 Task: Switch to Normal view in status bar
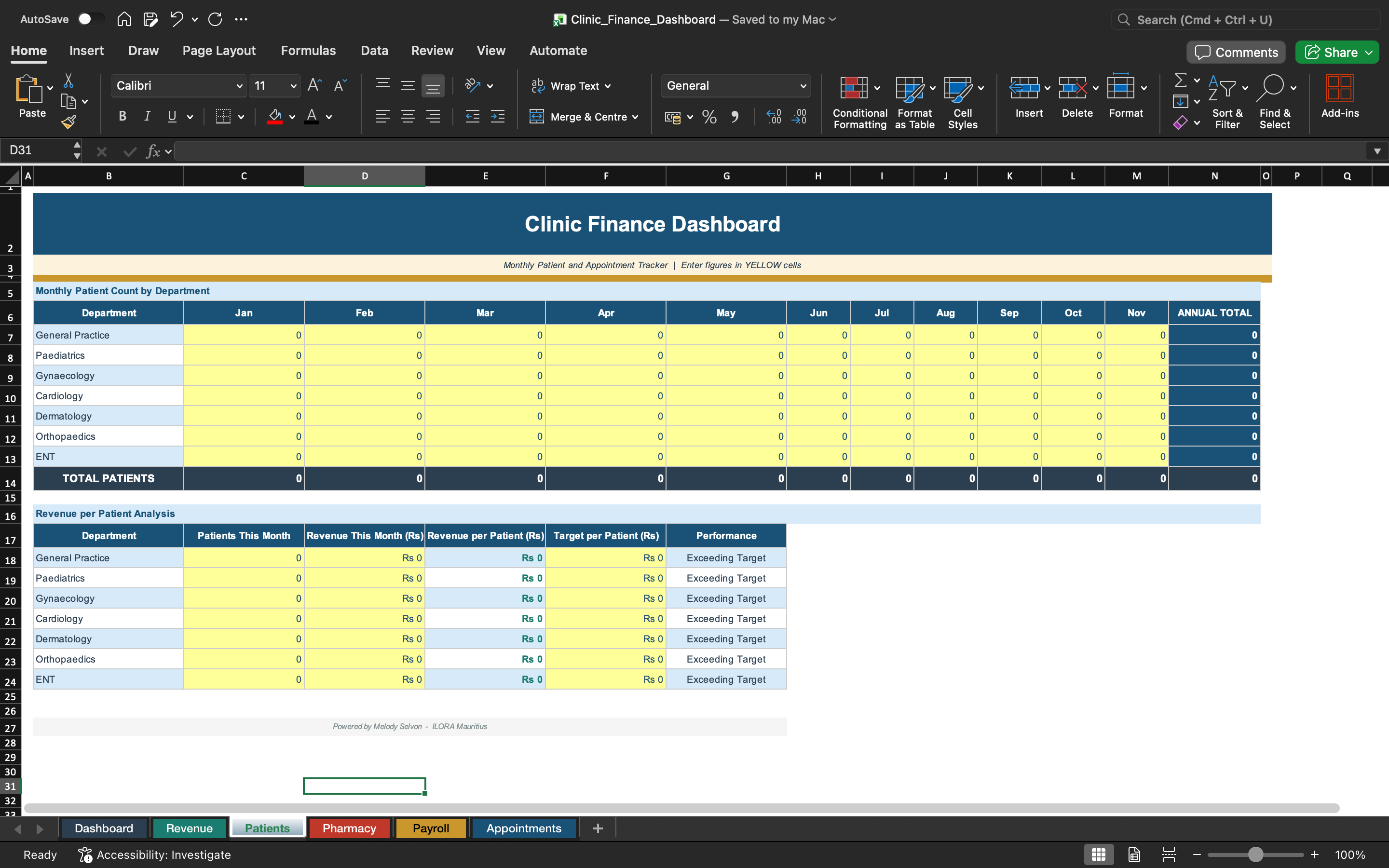pyautogui.click(x=1099, y=854)
